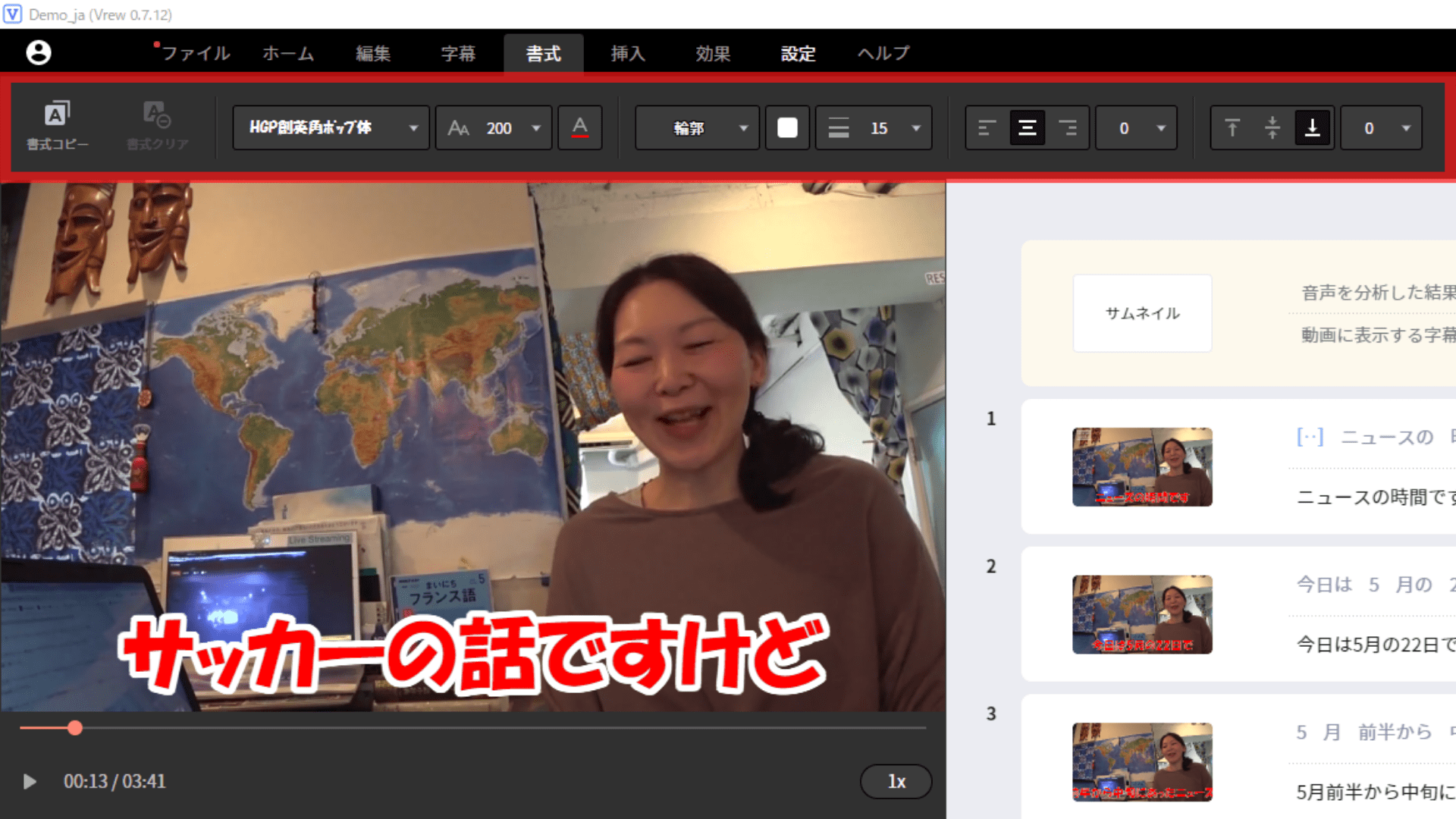This screenshot has height=819, width=1456.
Task: Position subtitle at bottom
Action: tap(1312, 128)
